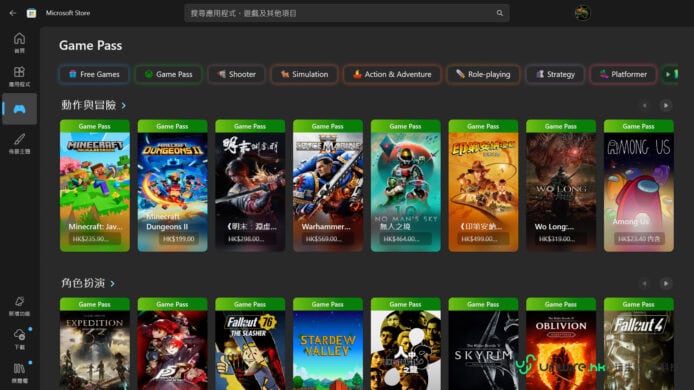Open the Among Us game card

point(639,185)
